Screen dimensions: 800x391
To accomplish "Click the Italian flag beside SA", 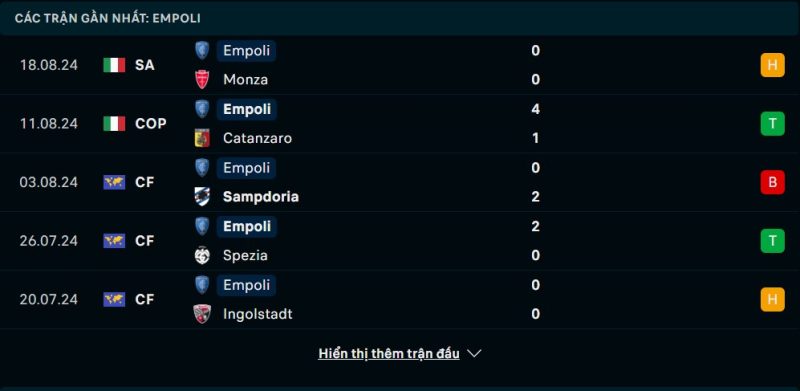I will pos(114,65).
